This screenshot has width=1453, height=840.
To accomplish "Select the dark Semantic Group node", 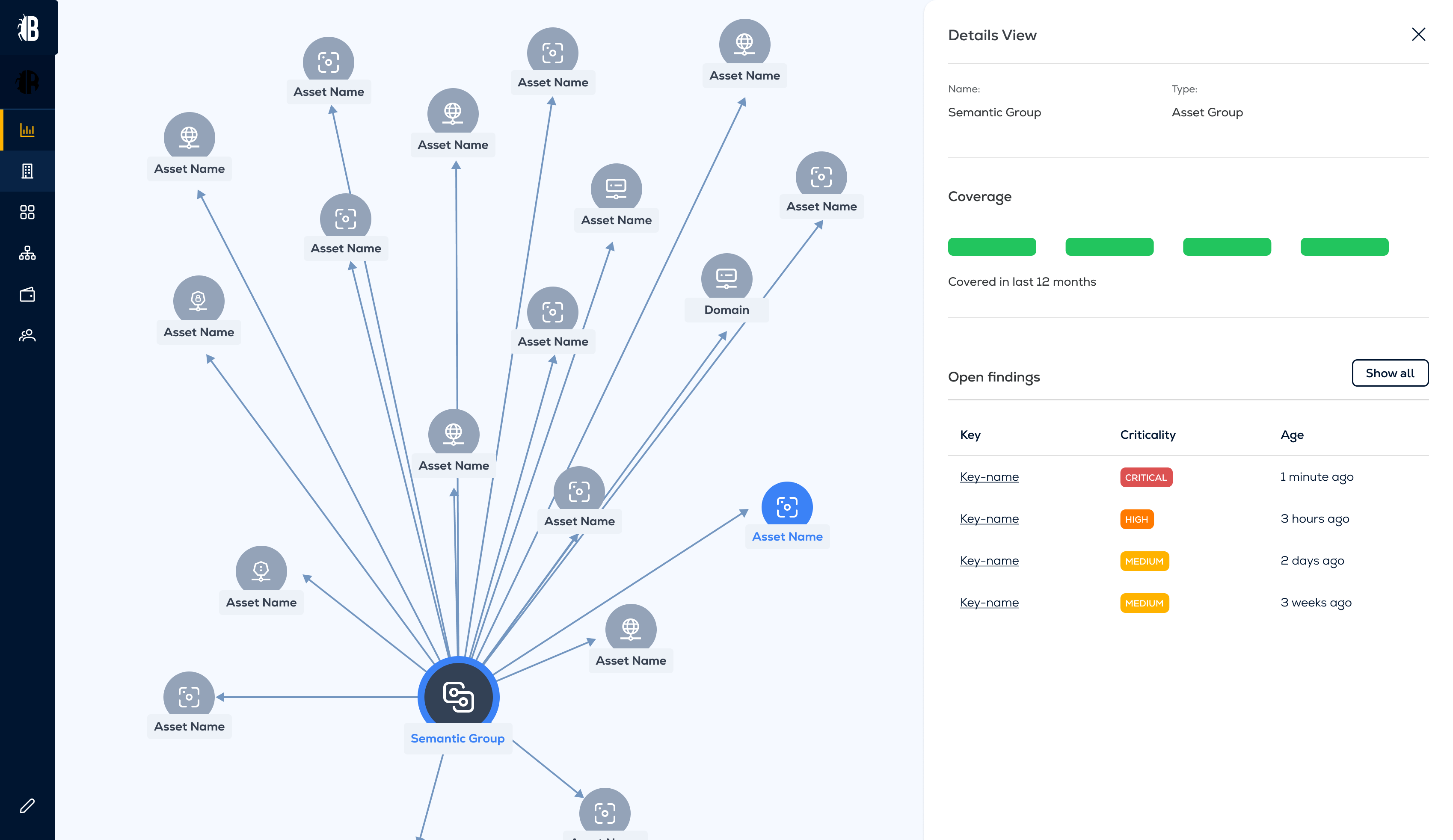I will point(458,696).
